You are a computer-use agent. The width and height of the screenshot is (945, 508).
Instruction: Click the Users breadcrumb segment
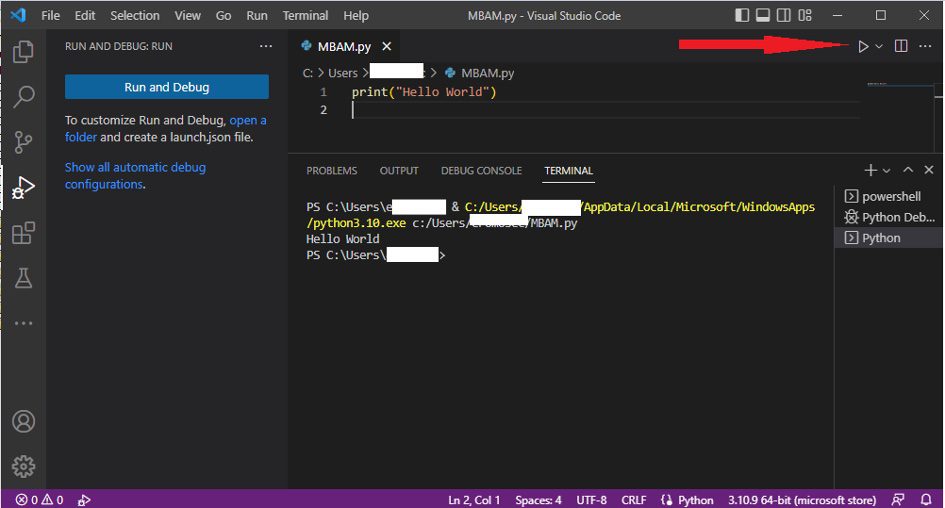click(343, 73)
